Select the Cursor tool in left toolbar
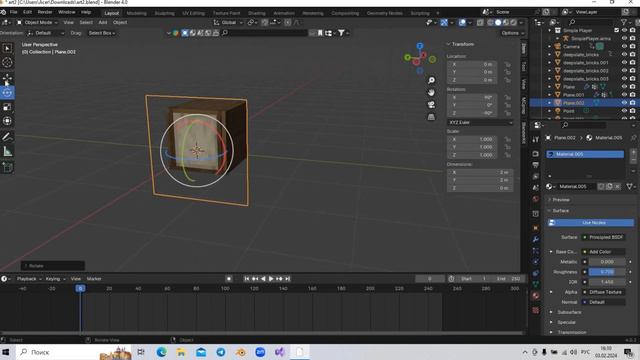The image size is (640, 360). tap(7, 62)
